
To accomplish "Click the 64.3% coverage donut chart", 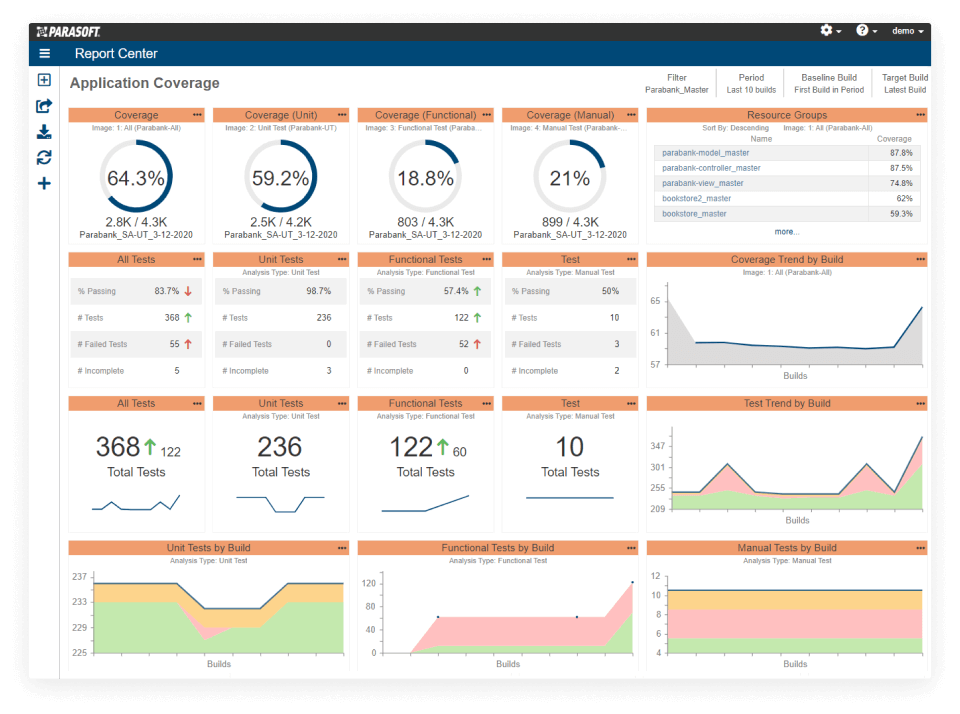I will (136, 176).
